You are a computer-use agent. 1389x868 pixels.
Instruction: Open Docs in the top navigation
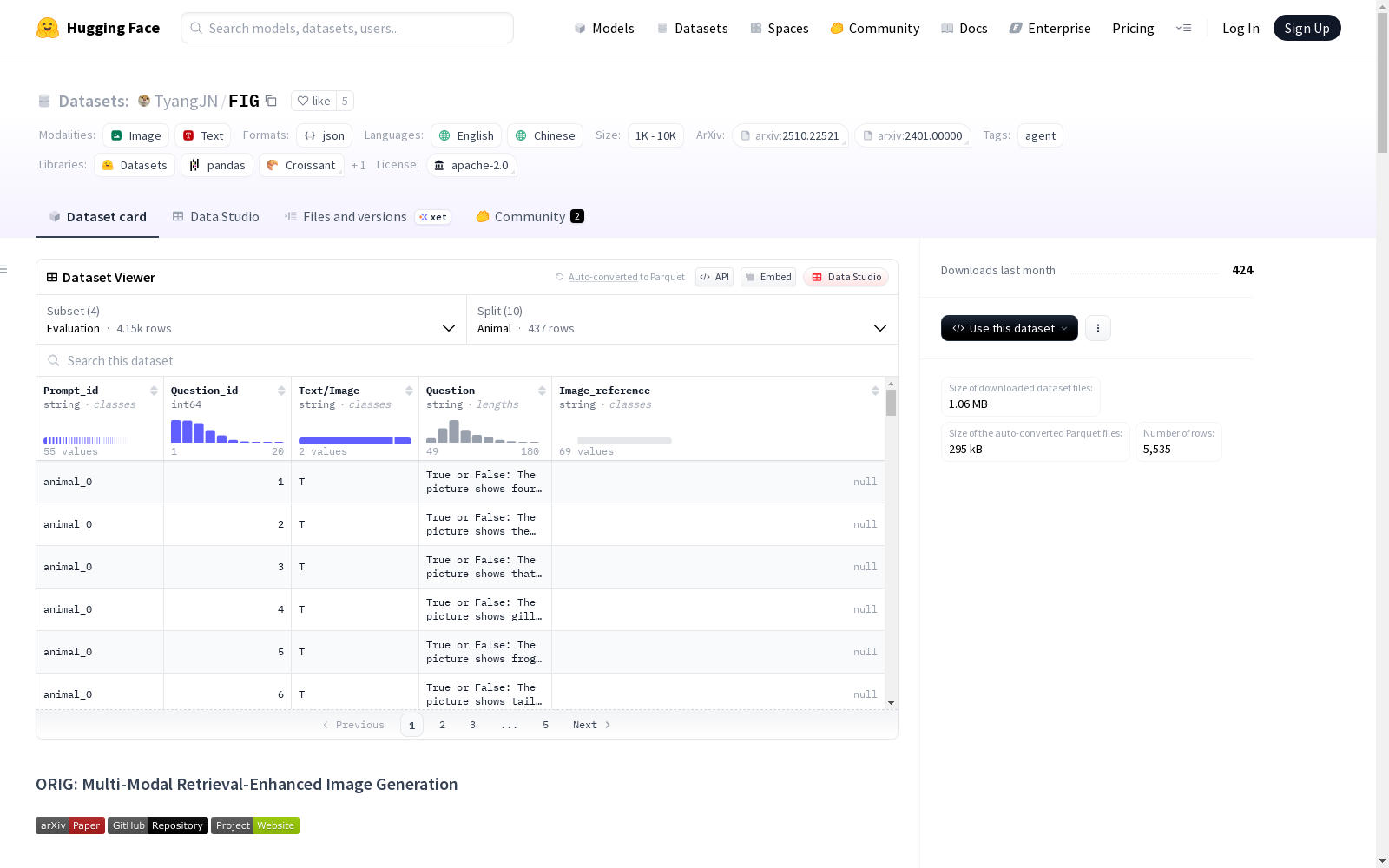point(964,28)
